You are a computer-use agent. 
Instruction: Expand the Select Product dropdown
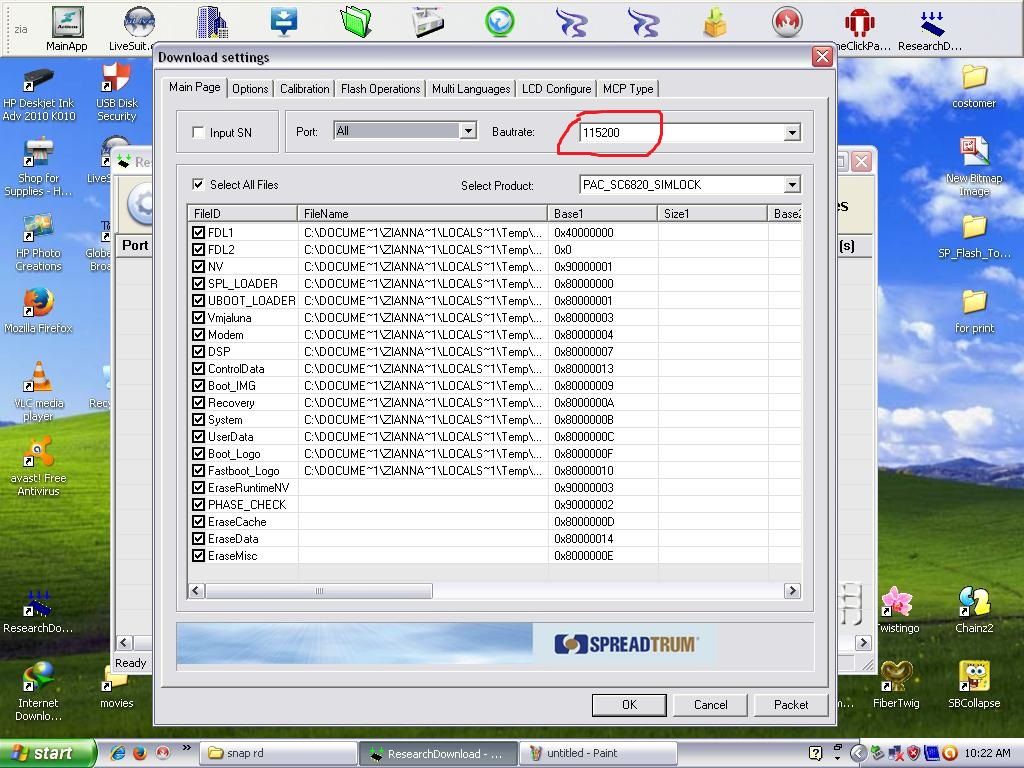pos(791,185)
